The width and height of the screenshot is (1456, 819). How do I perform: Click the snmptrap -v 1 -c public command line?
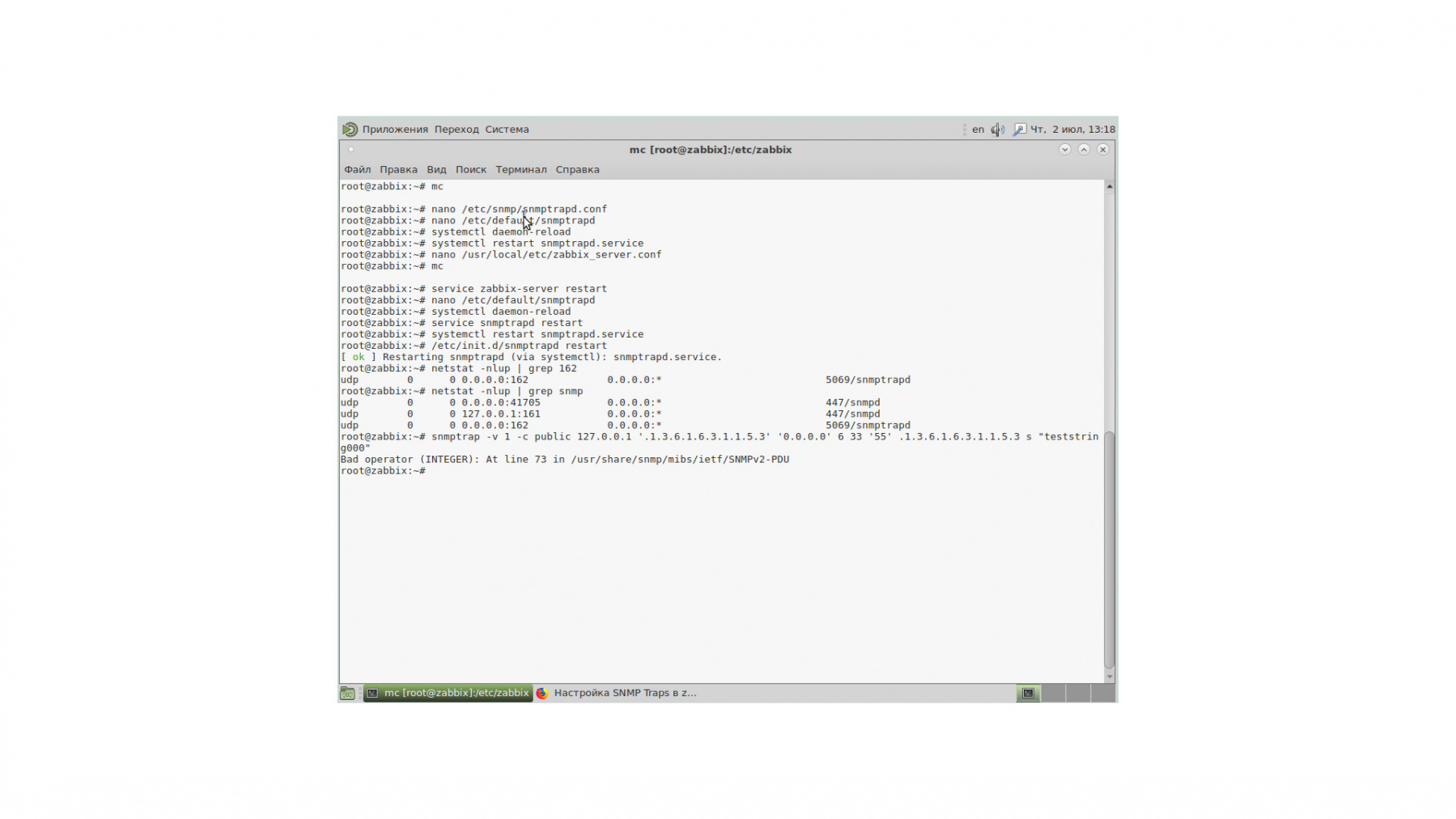[x=720, y=442]
